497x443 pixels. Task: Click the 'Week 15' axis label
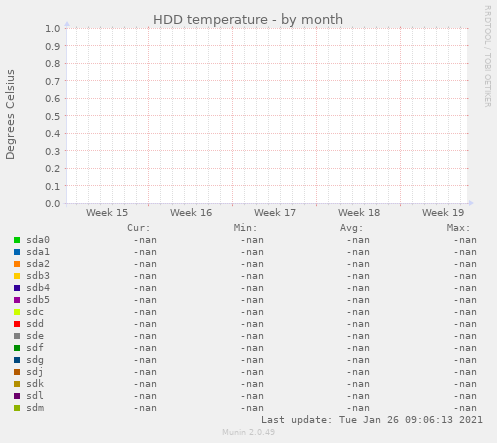[107, 213]
